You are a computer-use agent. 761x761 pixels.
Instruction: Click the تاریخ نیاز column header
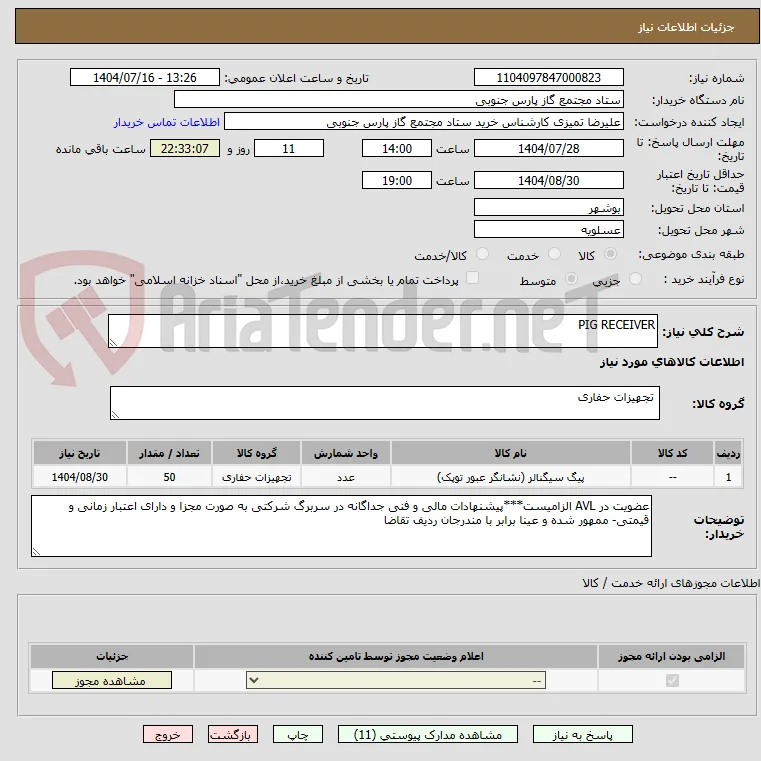pyautogui.click(x=80, y=453)
